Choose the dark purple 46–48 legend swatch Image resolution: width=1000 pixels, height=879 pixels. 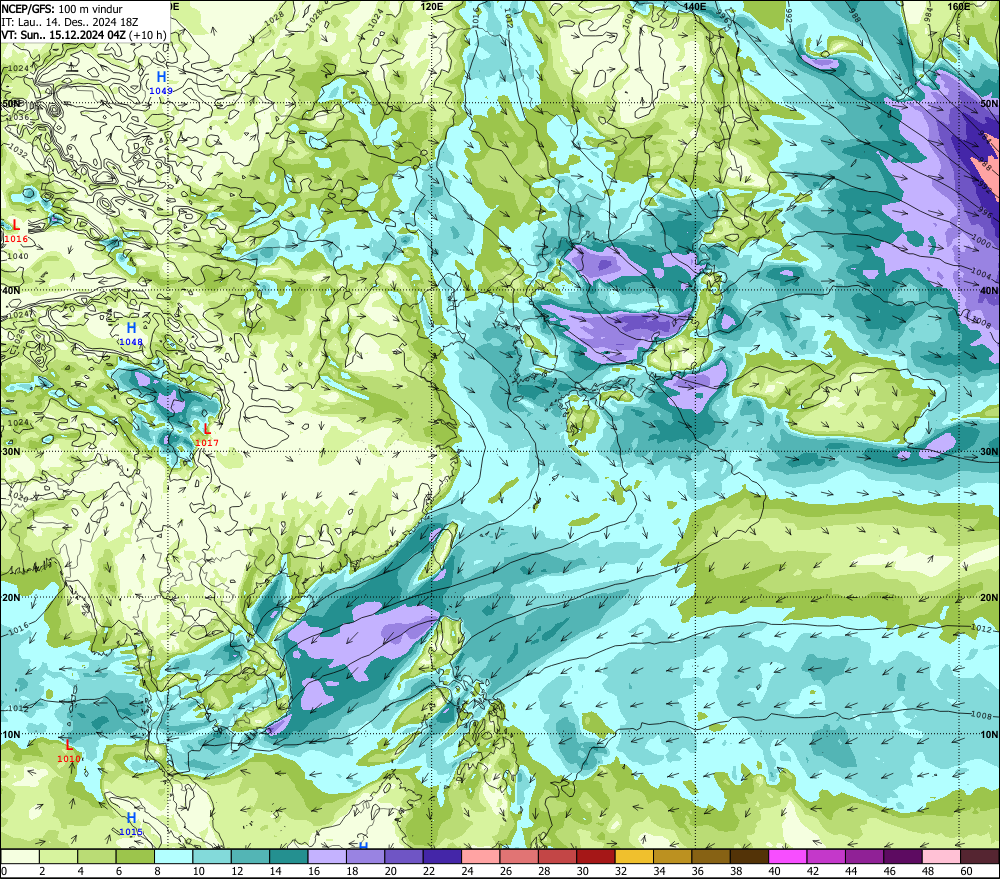(x=902, y=856)
